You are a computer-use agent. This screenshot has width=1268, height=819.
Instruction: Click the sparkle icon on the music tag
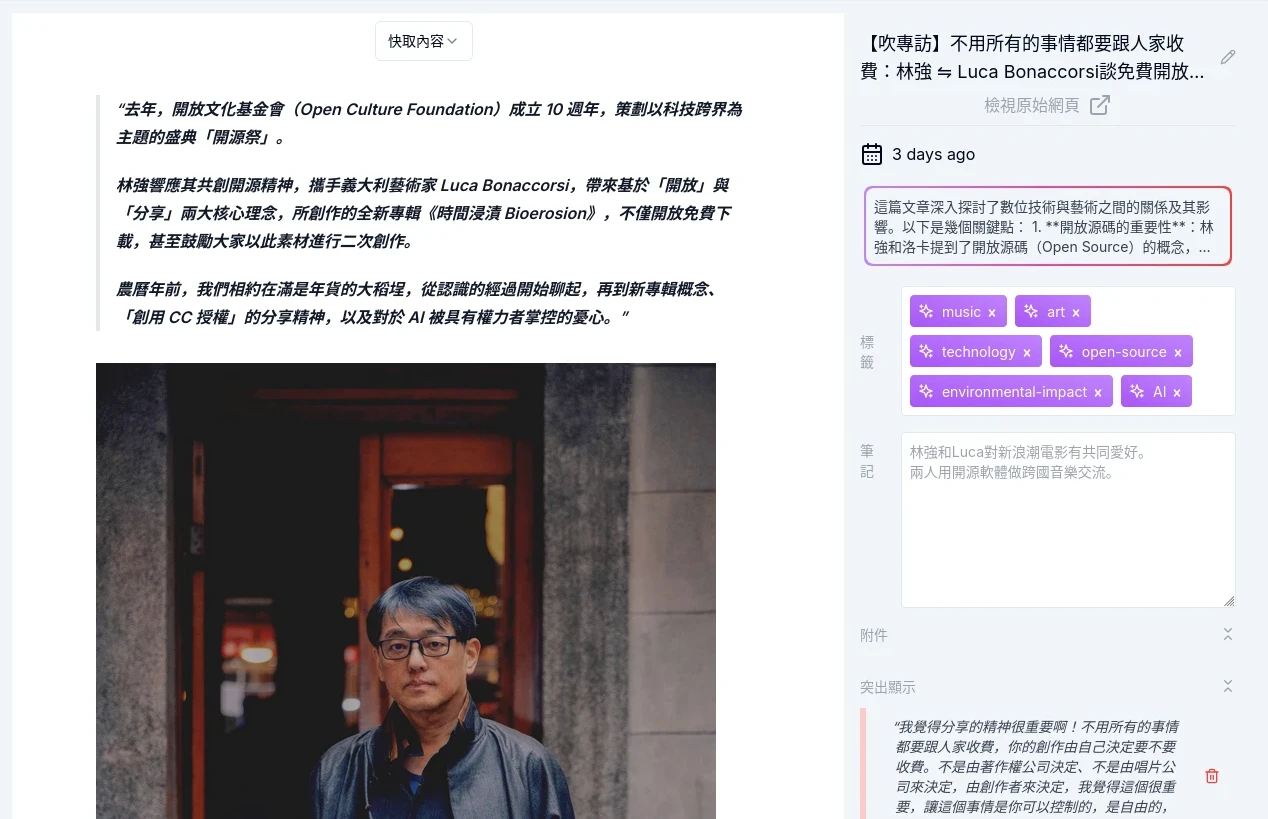coord(925,311)
